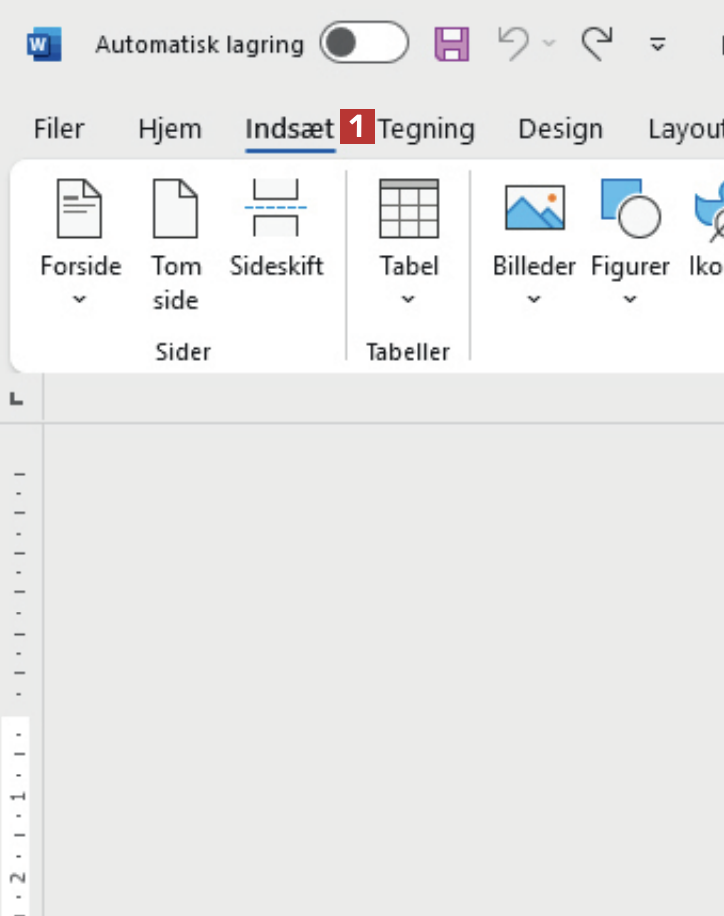Expand the Tabel dropdown chevron
724x916 pixels.
pos(408,299)
